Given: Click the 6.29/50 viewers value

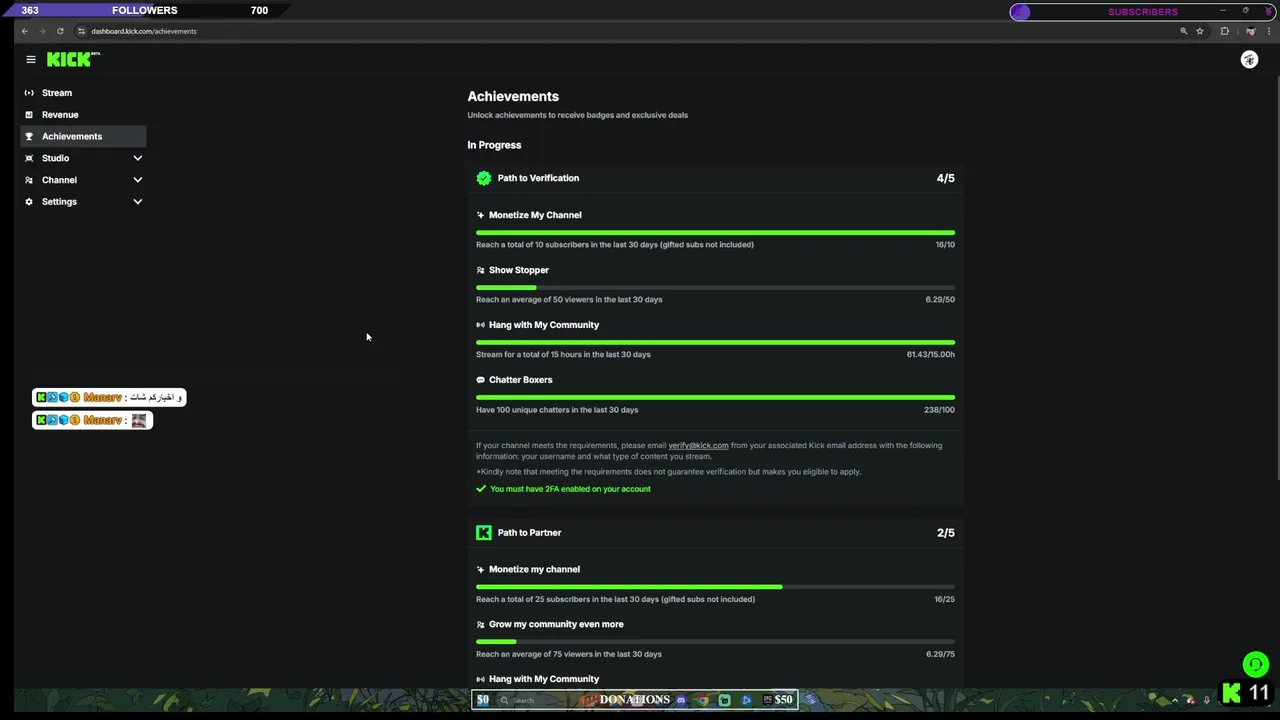Looking at the screenshot, I should click(940, 299).
